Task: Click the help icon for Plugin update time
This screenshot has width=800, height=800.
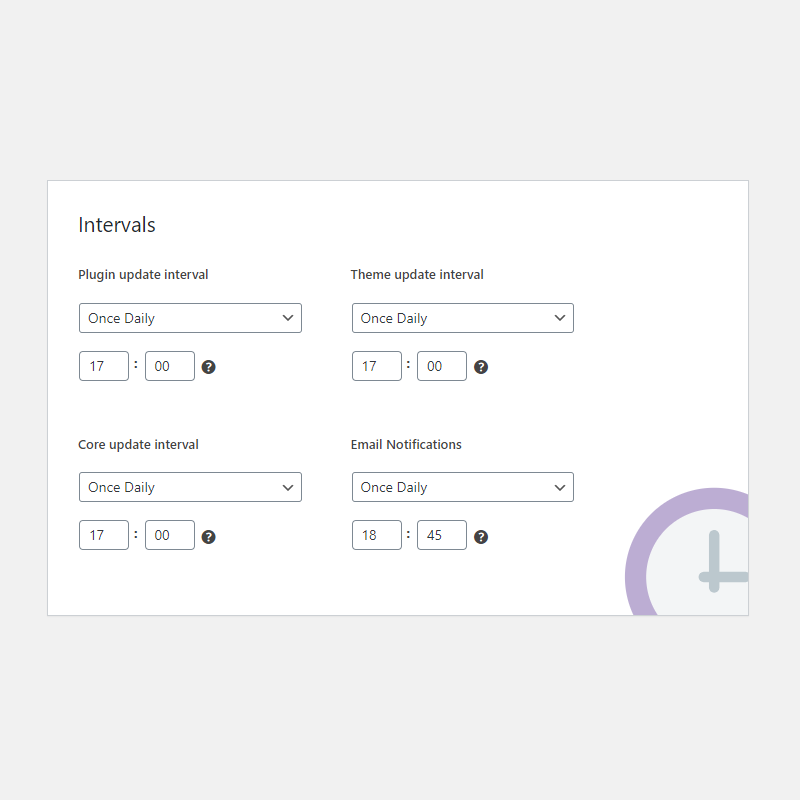Action: (x=208, y=367)
